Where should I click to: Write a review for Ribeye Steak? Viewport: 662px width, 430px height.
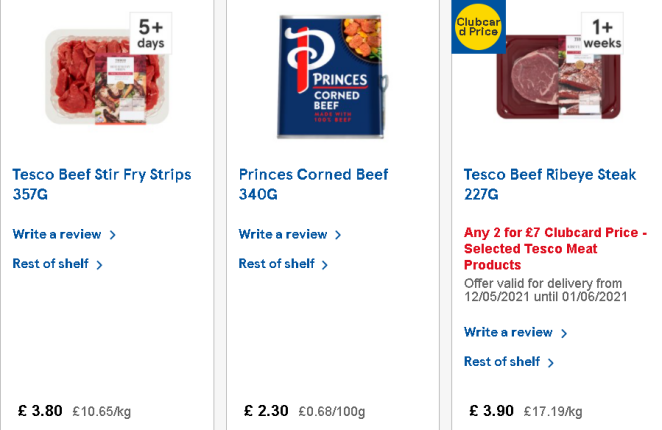click(x=508, y=332)
